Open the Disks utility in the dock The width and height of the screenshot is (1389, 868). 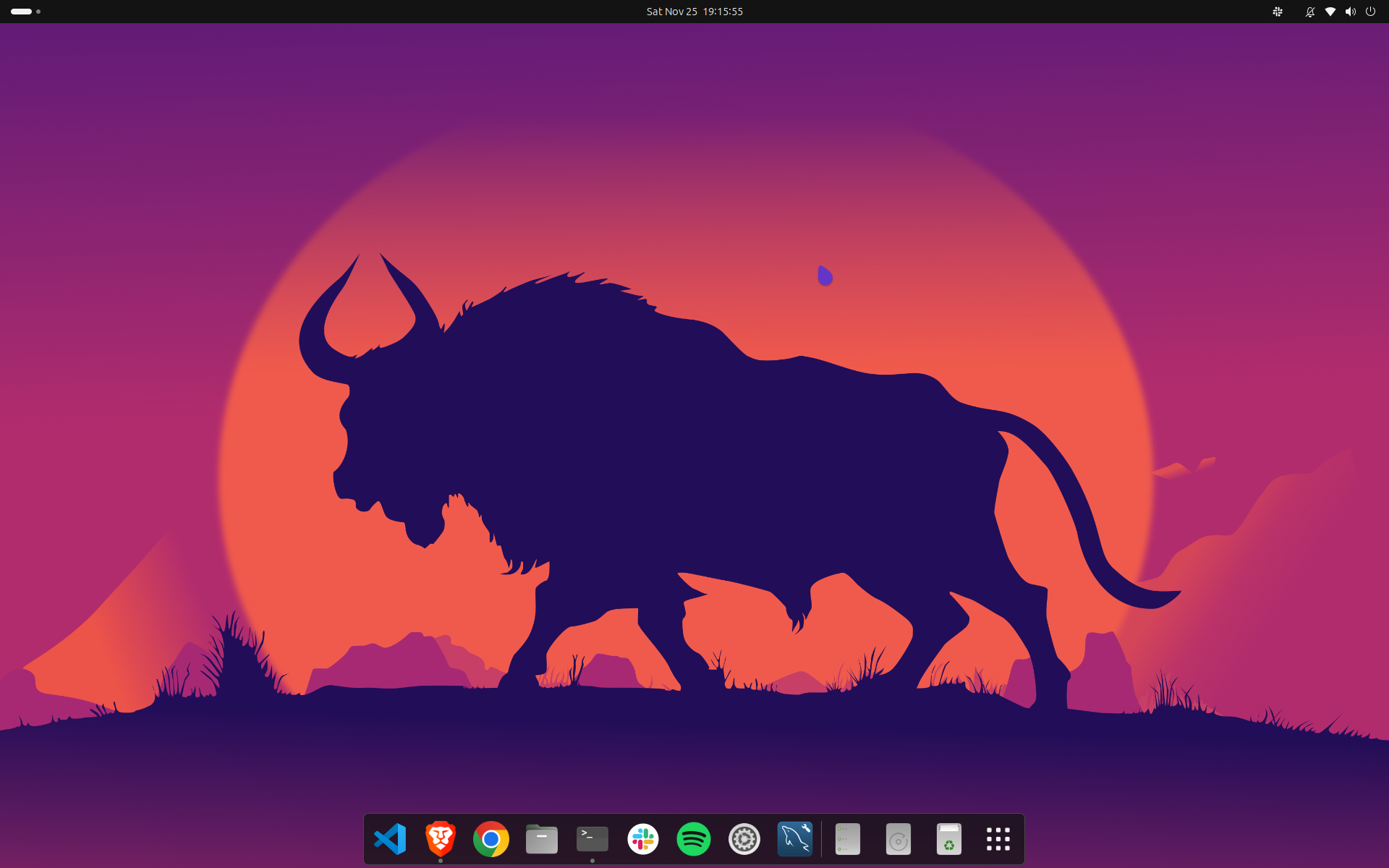pos(899,839)
